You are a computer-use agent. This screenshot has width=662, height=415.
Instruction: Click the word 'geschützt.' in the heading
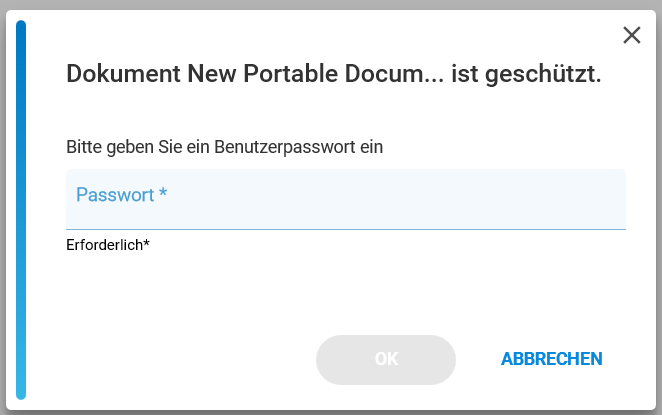point(543,75)
